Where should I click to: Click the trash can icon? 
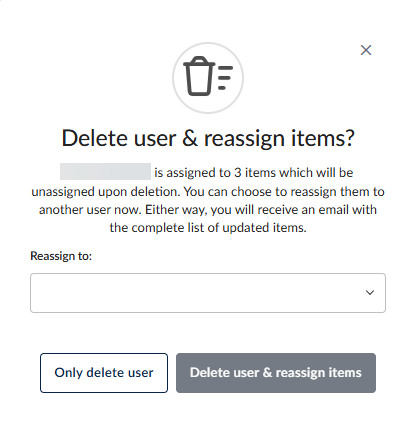(x=199, y=76)
